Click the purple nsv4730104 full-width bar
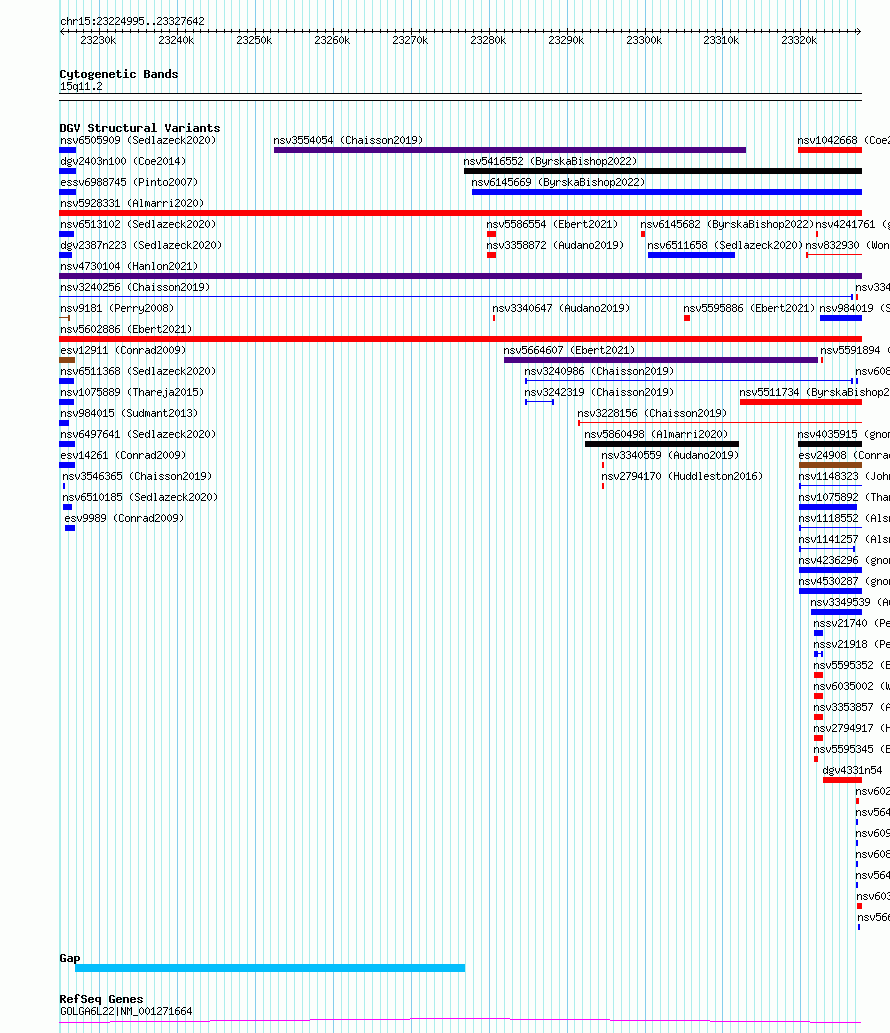The height and width of the screenshot is (1033, 890). 460,276
